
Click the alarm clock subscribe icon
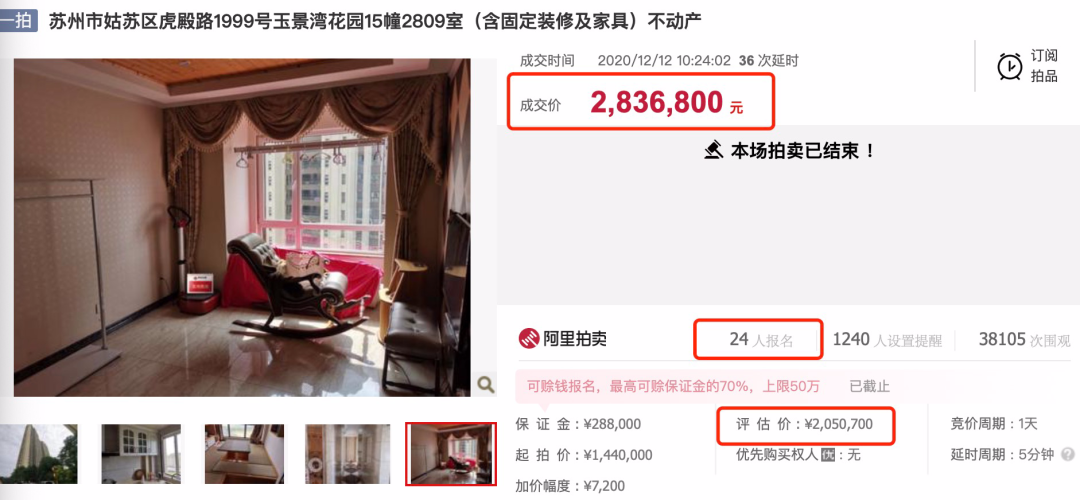(1010, 66)
